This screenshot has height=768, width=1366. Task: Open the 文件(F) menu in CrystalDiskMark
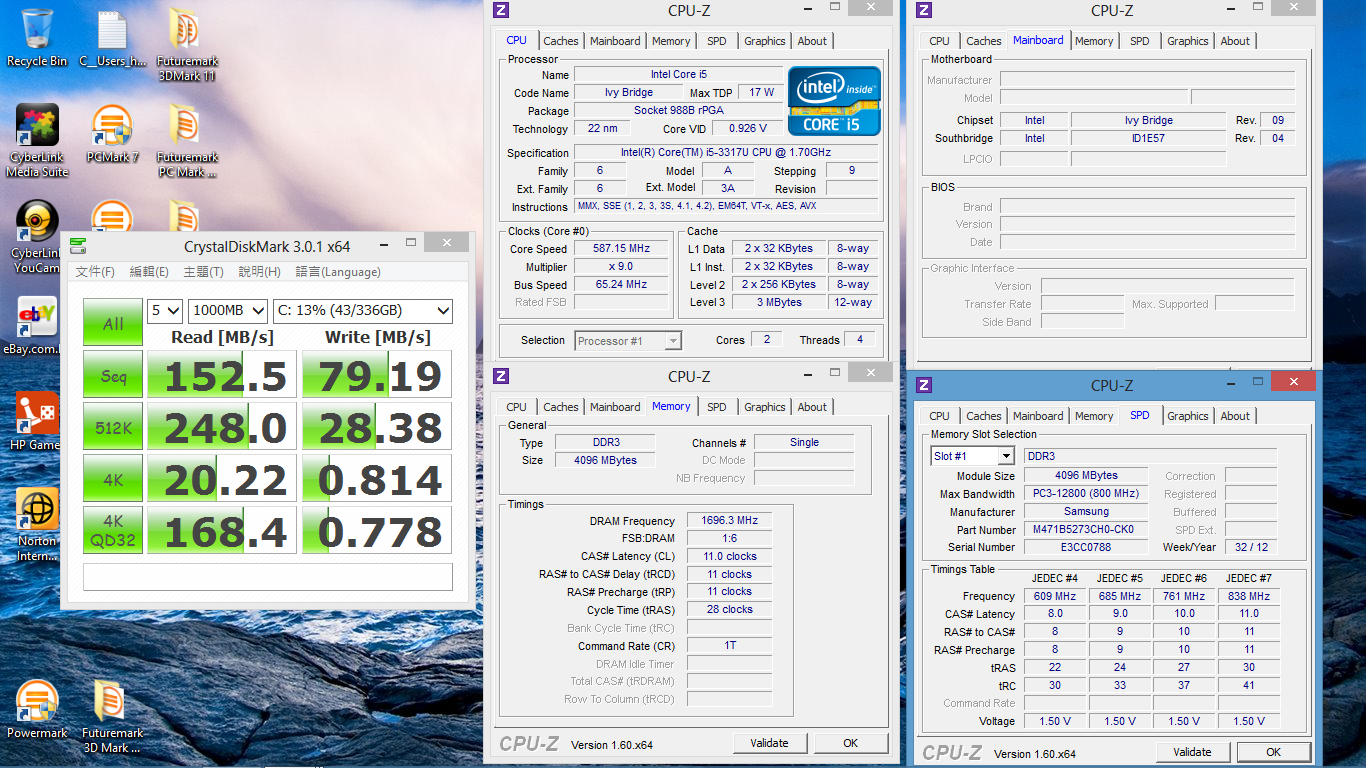pos(95,272)
